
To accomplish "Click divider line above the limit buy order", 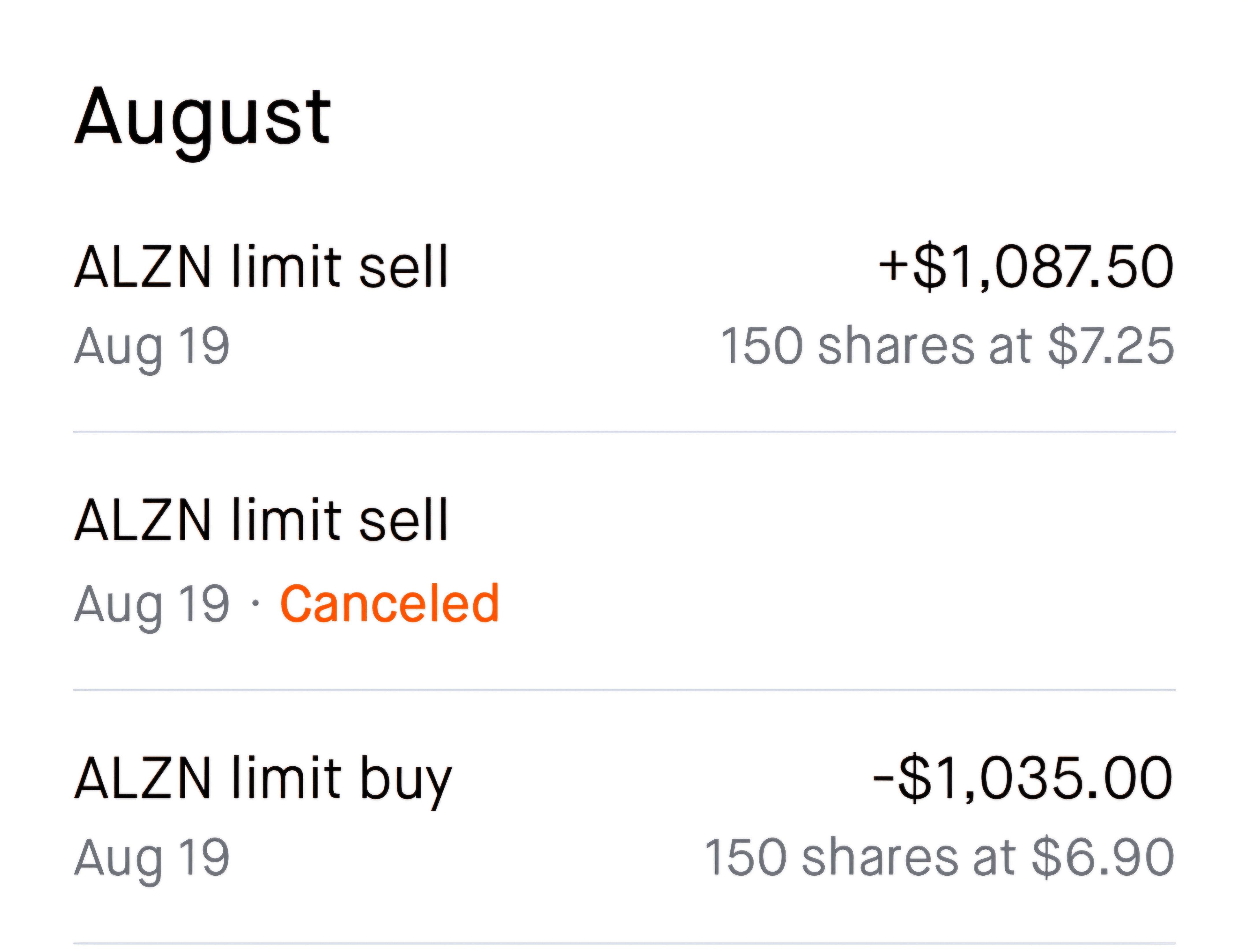I will coord(623,690).
